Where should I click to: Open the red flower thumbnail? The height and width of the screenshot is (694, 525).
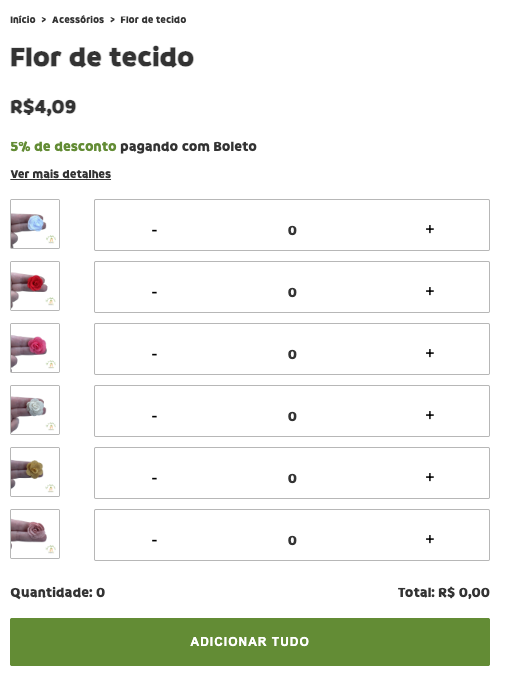(x=35, y=286)
